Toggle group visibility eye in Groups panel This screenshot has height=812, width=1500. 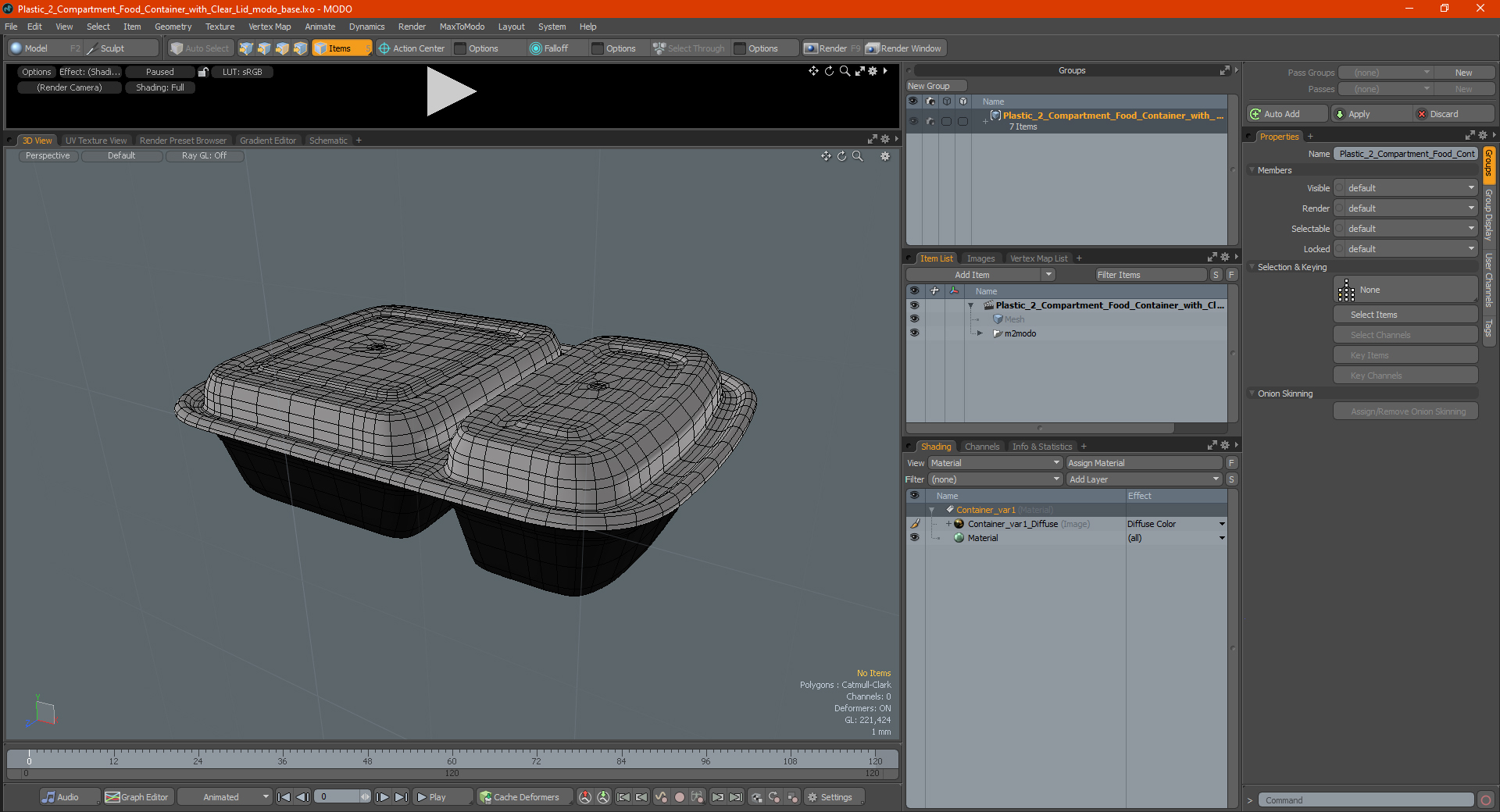[x=913, y=121]
